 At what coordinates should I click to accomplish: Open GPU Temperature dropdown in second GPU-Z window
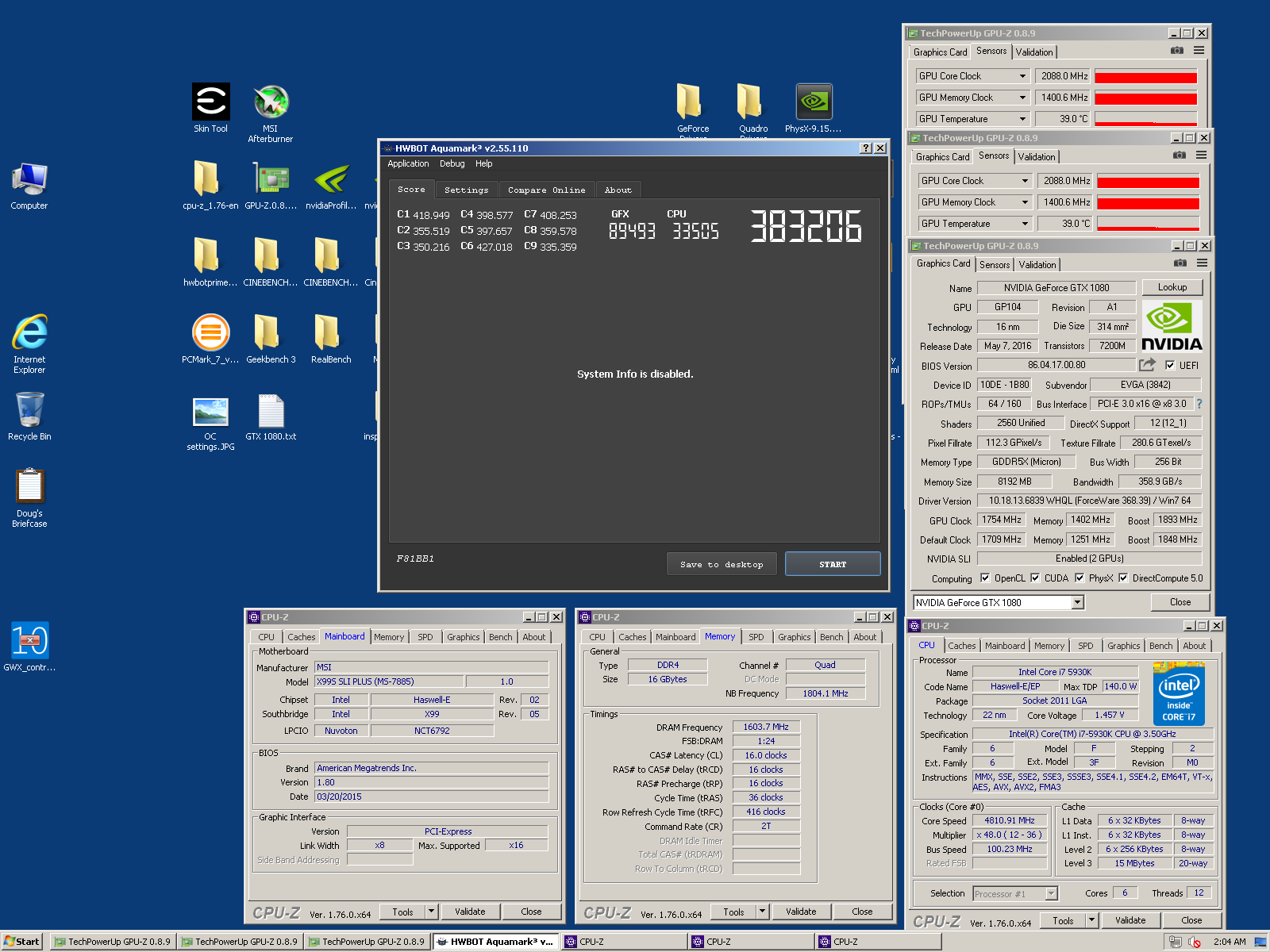coord(1026,224)
